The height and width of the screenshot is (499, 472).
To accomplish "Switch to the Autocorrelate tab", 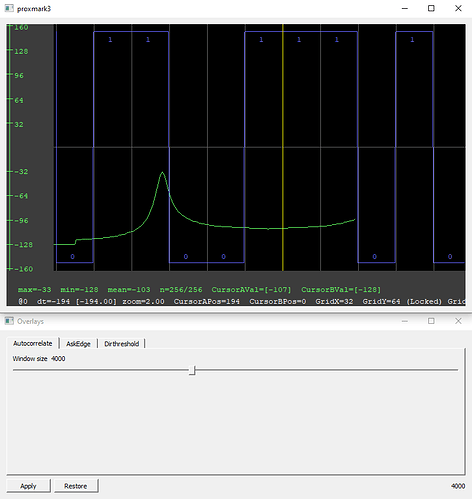I will click(x=33, y=343).
